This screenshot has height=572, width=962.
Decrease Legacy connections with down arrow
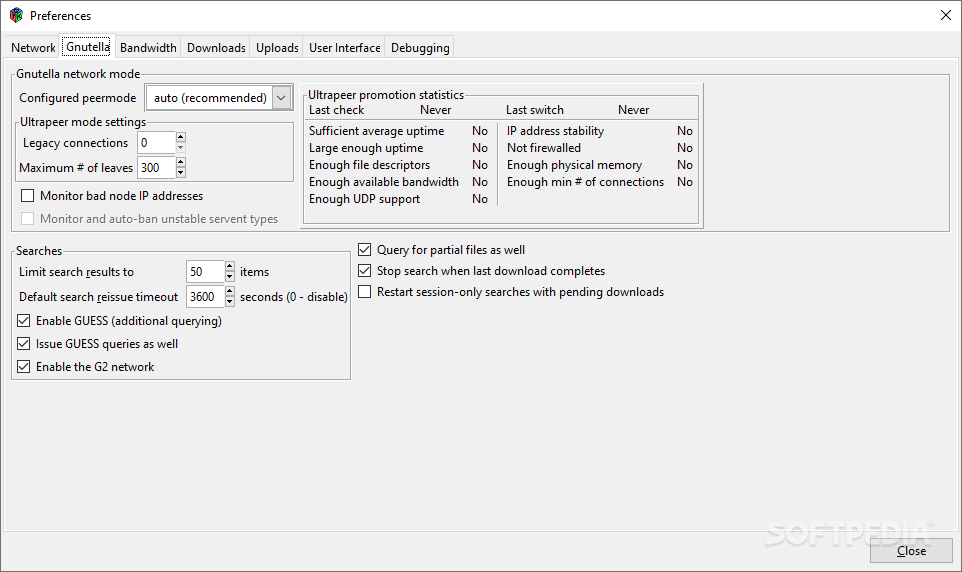pos(180,148)
